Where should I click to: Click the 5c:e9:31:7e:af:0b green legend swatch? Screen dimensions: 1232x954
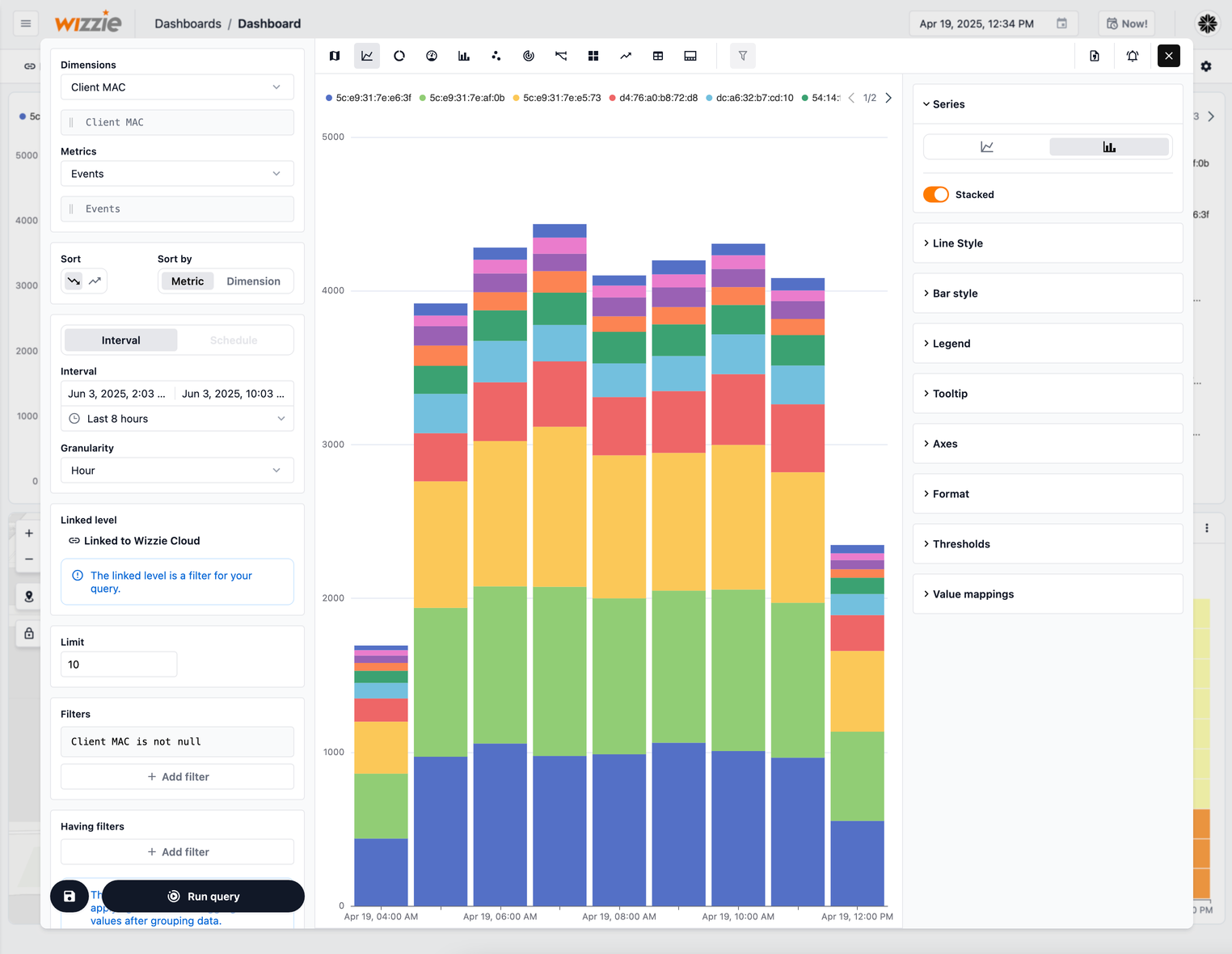pos(423,98)
